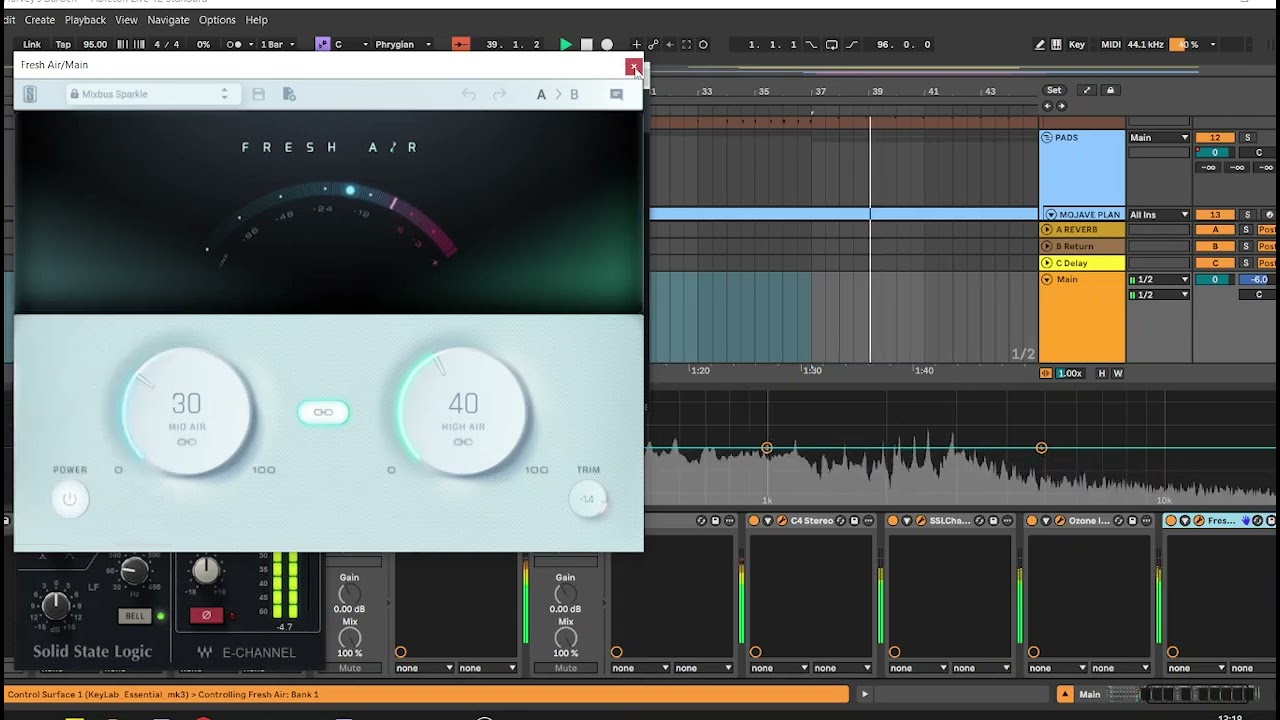Toggle the E-Channel phase invert Ø button
The height and width of the screenshot is (720, 1280).
point(206,615)
